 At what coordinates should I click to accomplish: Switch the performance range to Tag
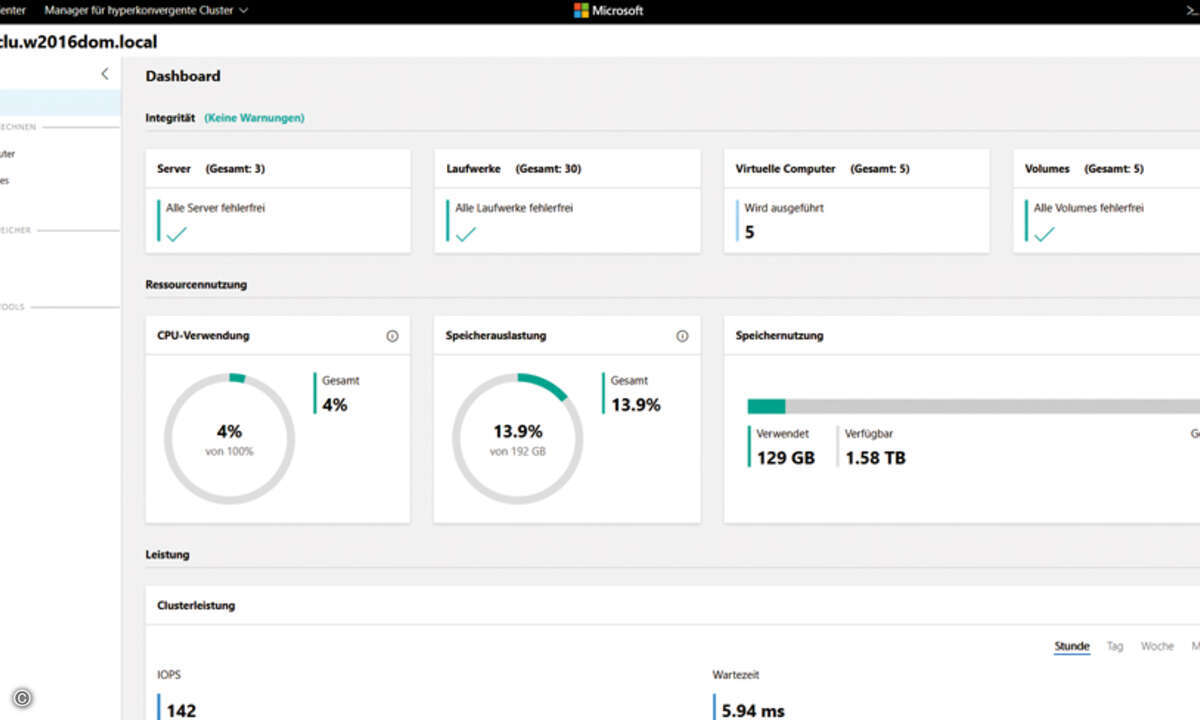coord(1115,646)
